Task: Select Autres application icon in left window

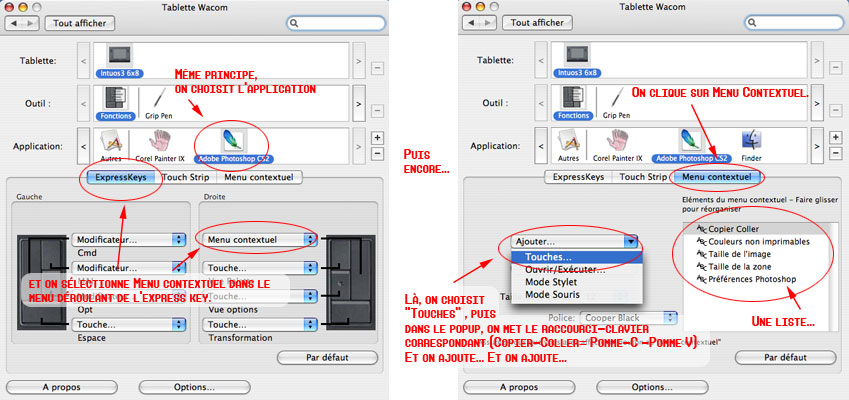Action: (111, 146)
